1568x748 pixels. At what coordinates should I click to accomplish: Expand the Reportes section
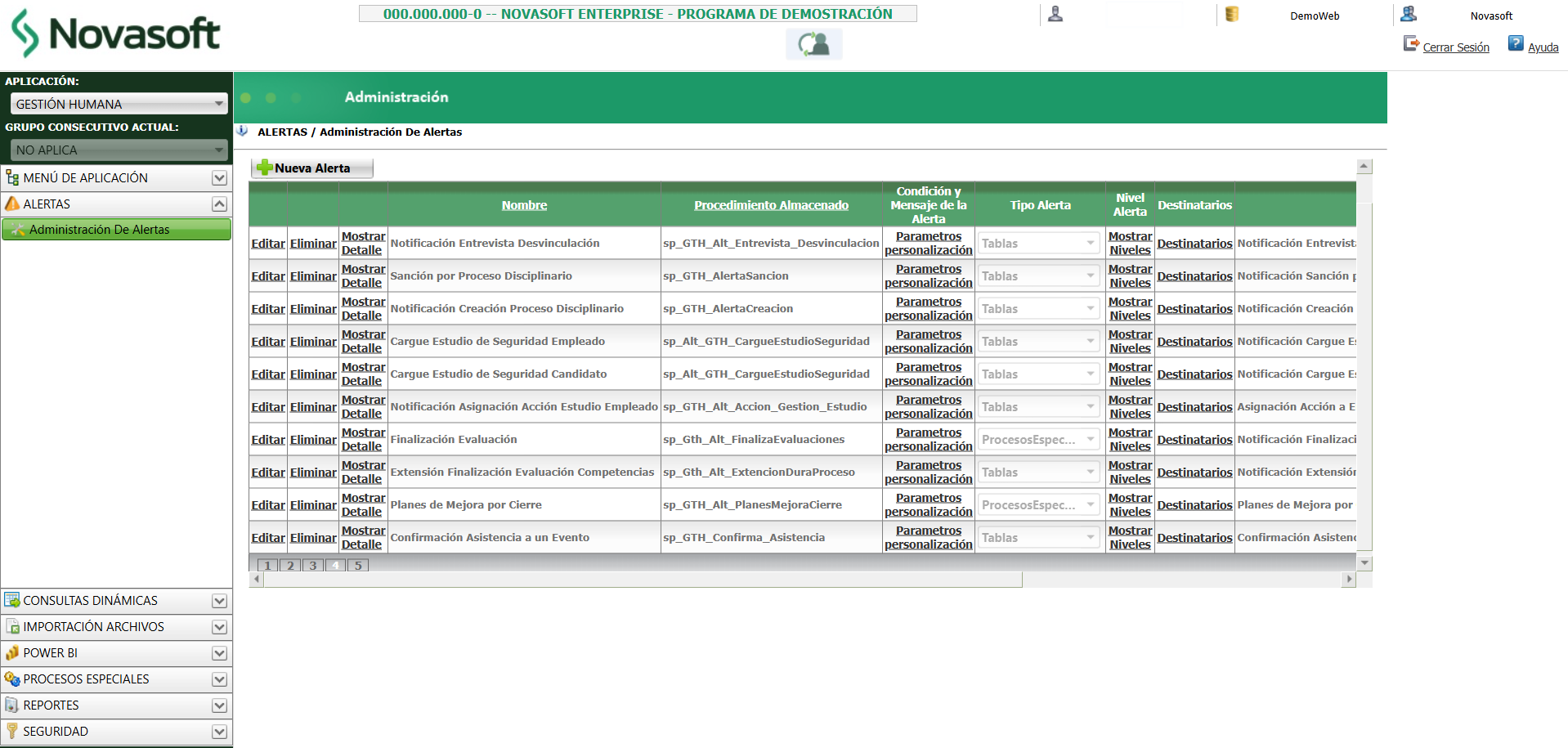[219, 705]
